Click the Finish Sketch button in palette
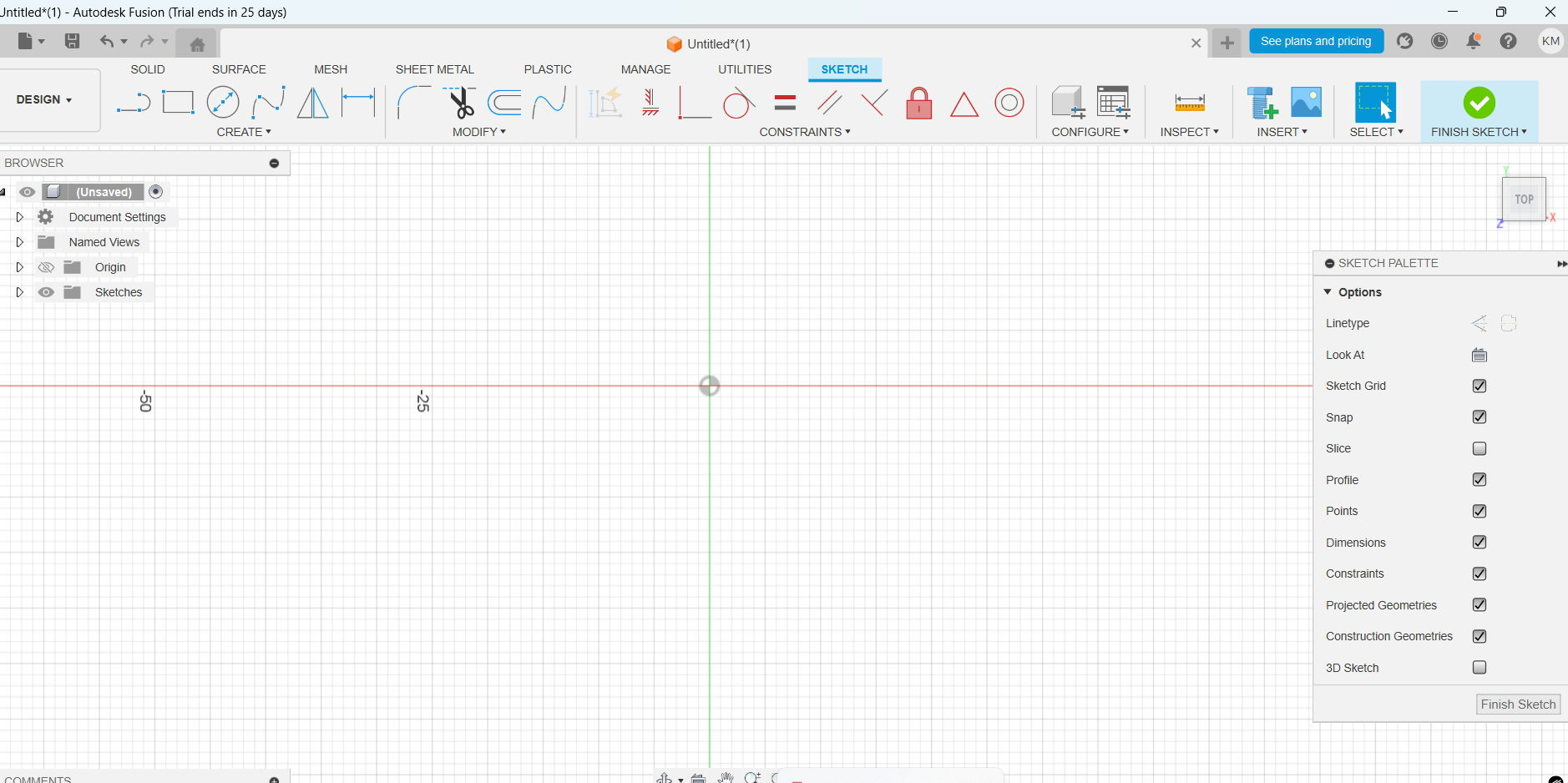 click(x=1517, y=705)
